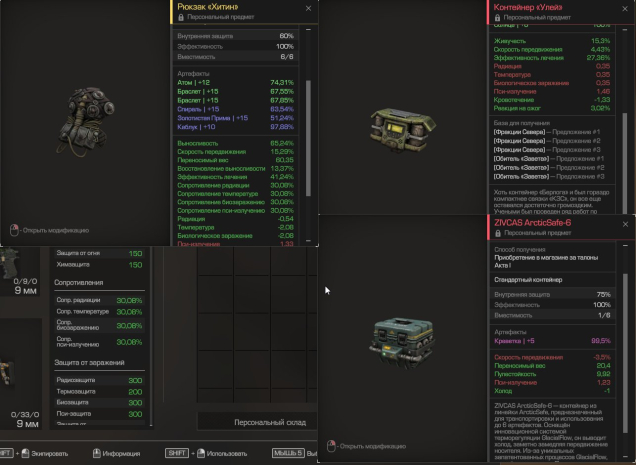Screen dimensions: 636x465
Task: Close the ZIVCAS ArcticSafe-6 info panel
Action: (625, 224)
